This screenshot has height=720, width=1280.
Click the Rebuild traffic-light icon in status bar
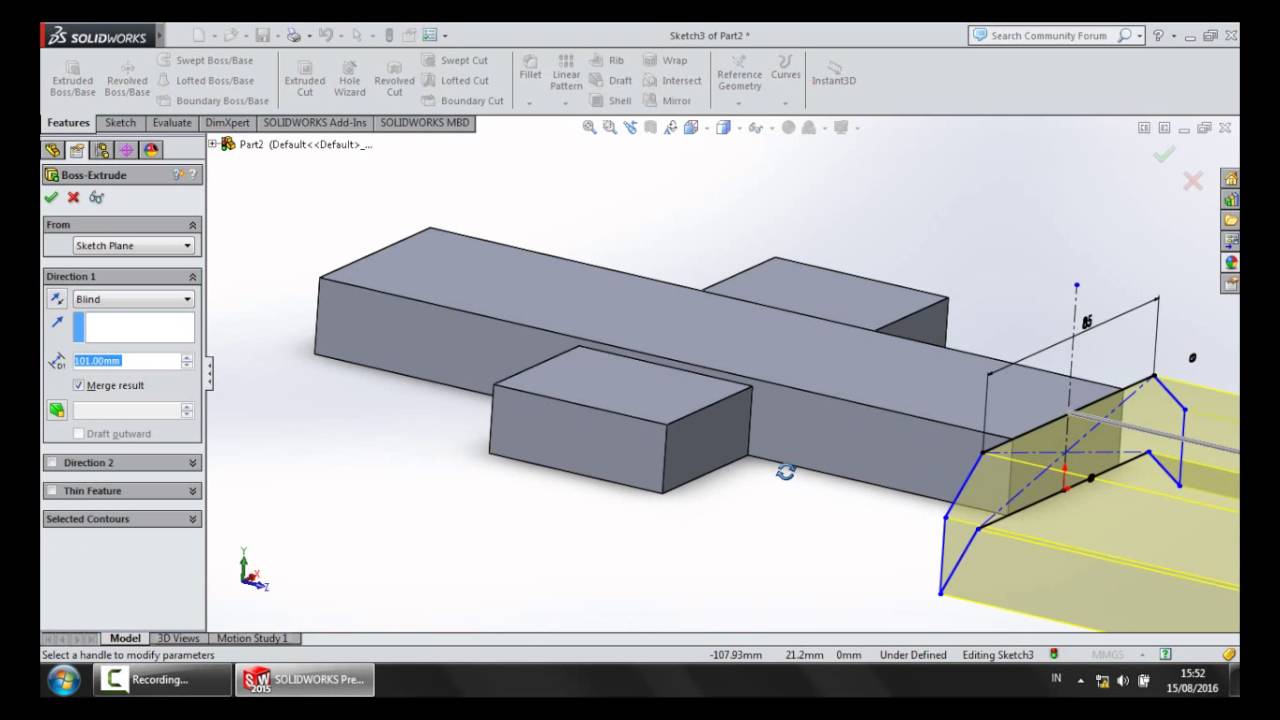click(1054, 654)
